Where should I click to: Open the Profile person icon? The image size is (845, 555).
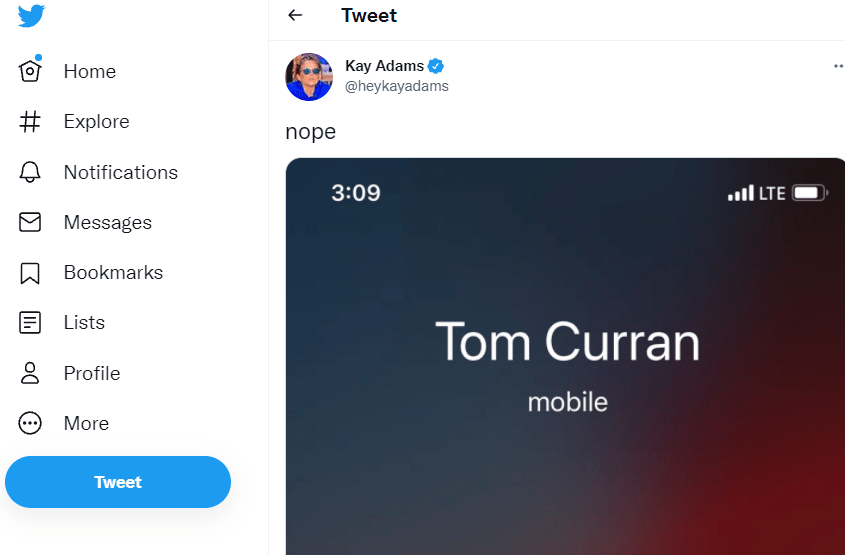coord(31,373)
